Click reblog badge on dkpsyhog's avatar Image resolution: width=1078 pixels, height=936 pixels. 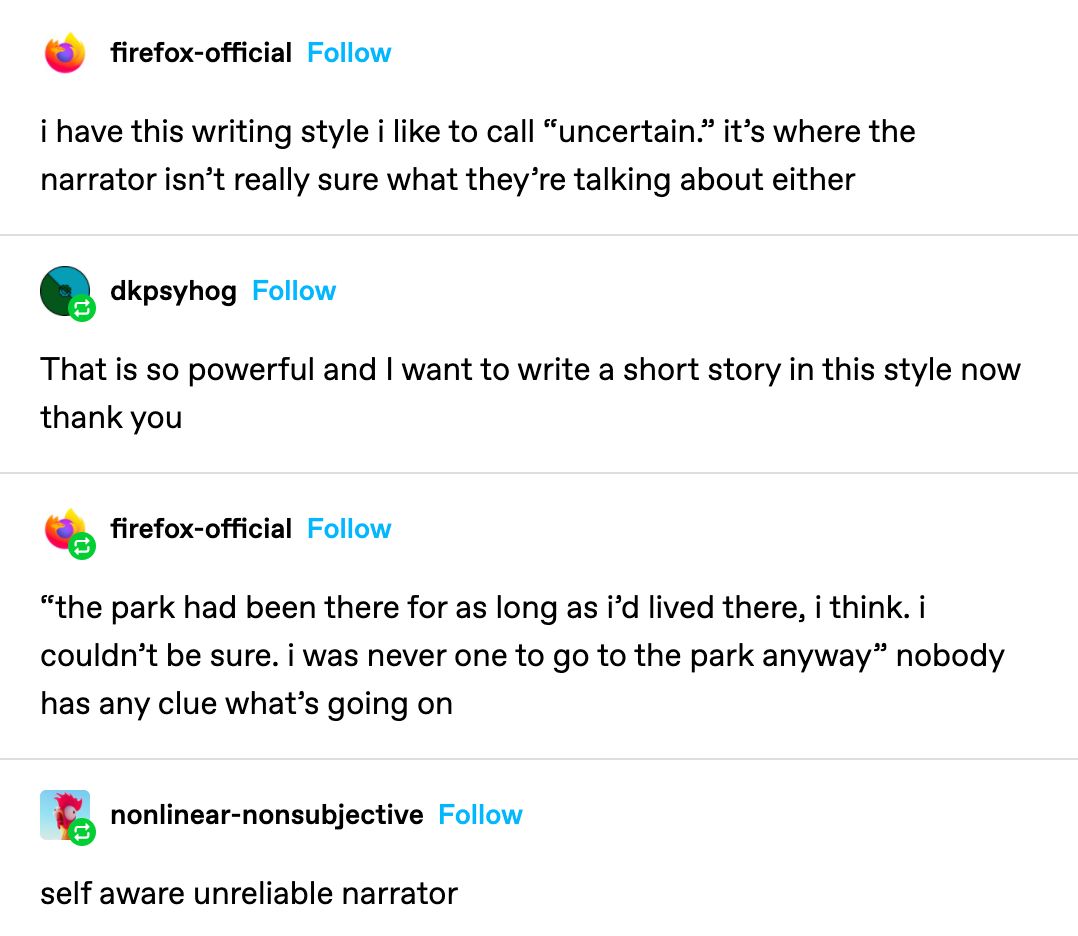point(82,311)
